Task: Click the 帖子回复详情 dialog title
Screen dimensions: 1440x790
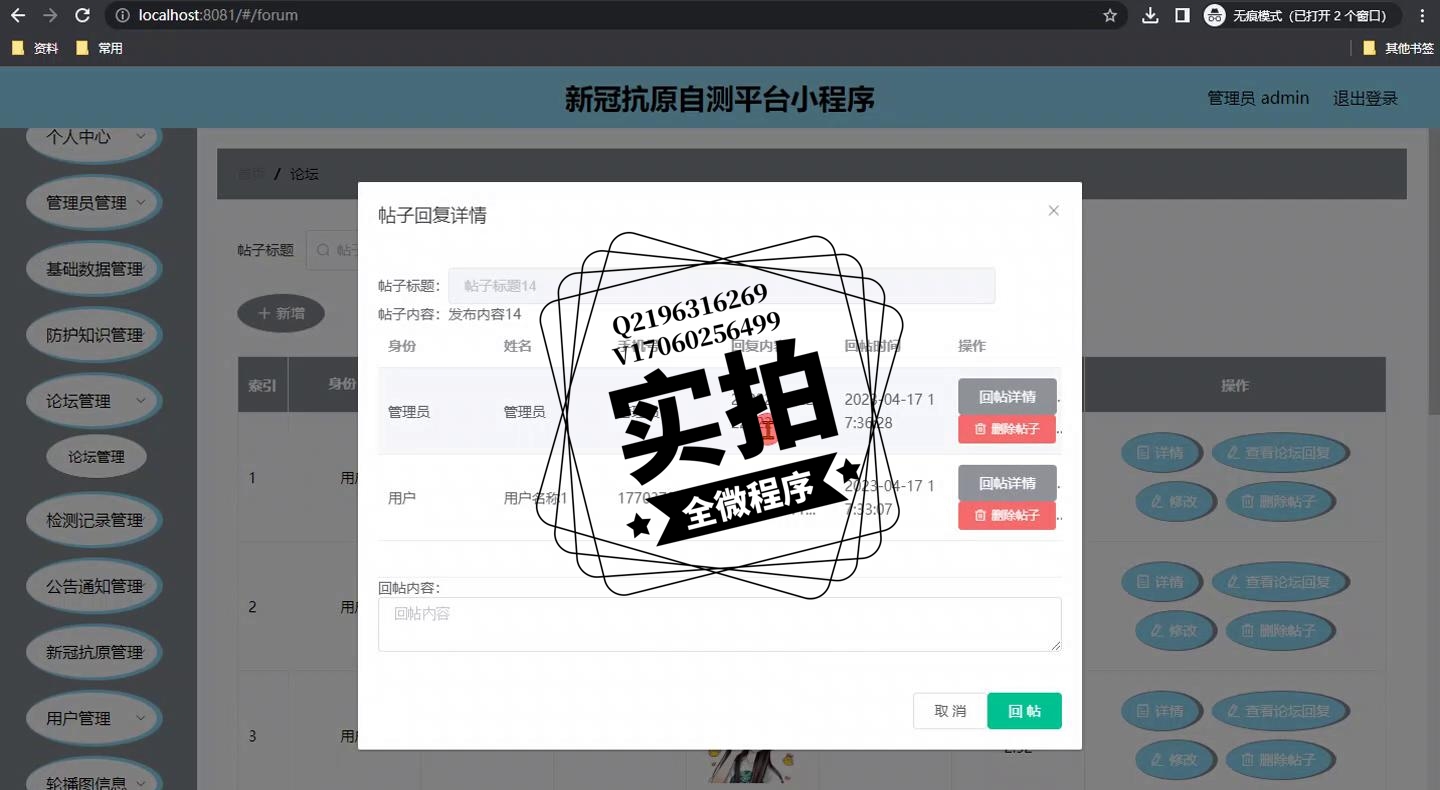Action: (432, 215)
